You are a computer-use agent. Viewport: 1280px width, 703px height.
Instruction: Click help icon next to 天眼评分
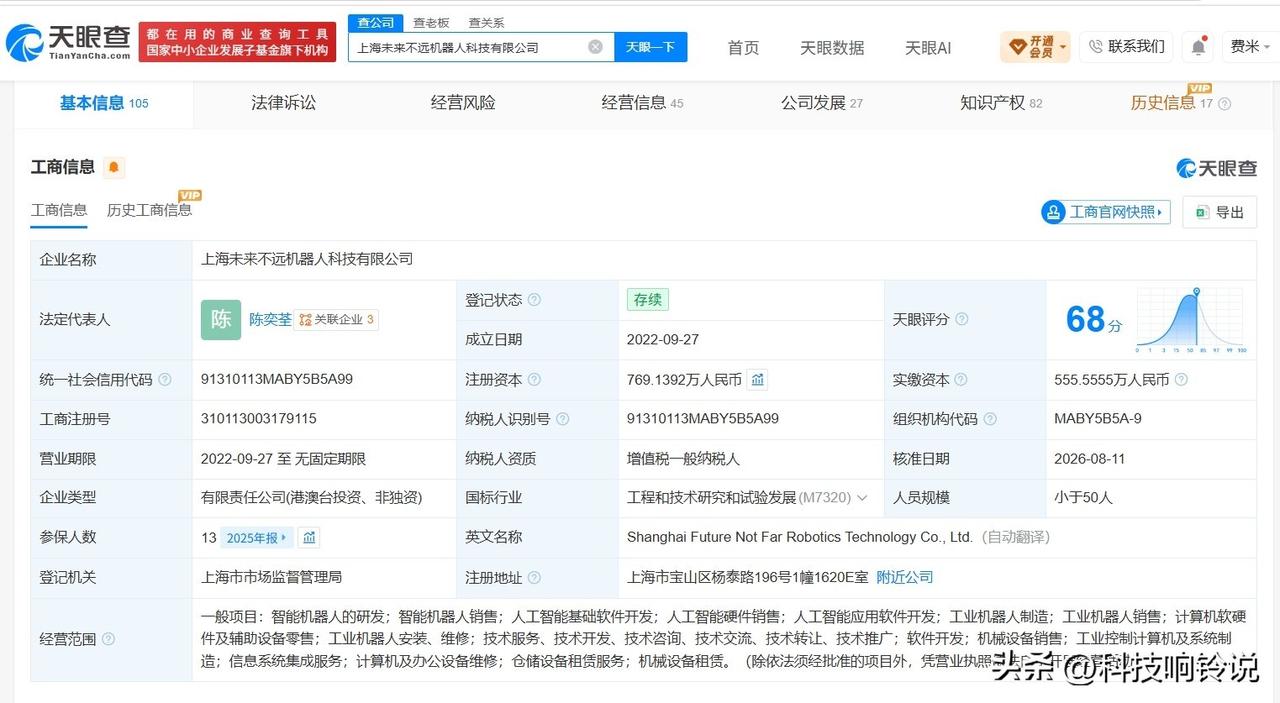pos(961,319)
